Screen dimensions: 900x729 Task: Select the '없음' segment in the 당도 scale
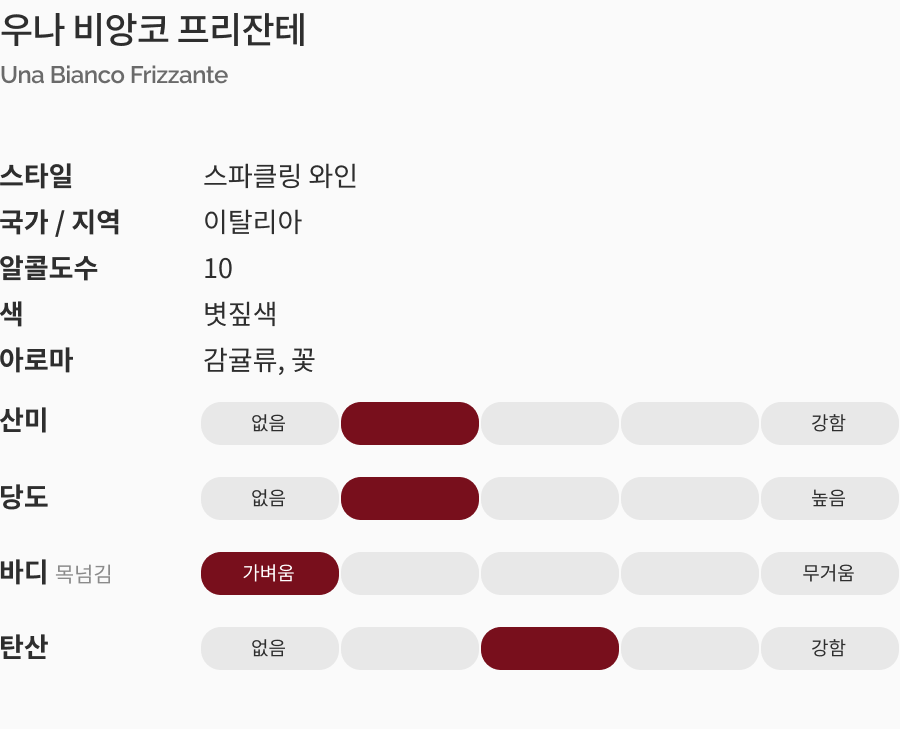pyautogui.click(x=269, y=498)
